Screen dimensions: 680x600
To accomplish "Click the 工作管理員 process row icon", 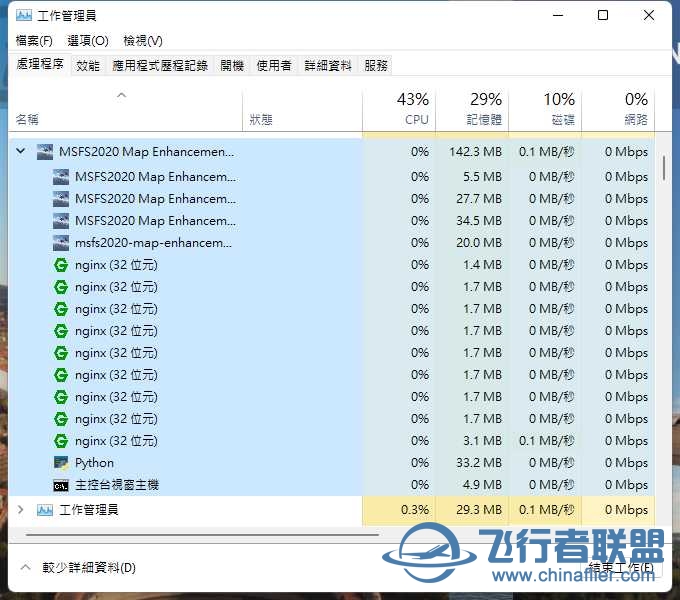I will tap(45, 510).
